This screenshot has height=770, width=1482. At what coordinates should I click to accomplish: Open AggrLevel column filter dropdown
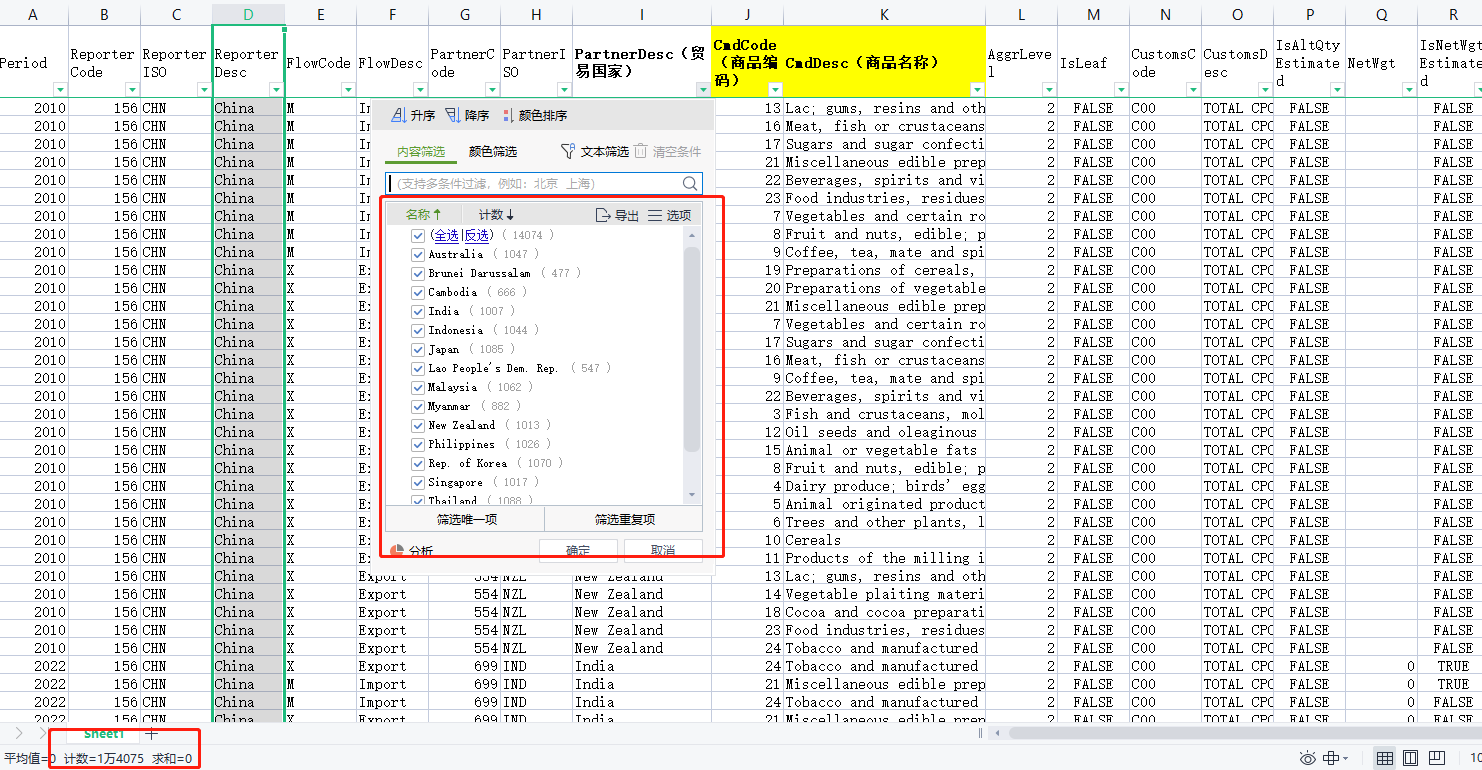pyautogui.click(x=1049, y=89)
